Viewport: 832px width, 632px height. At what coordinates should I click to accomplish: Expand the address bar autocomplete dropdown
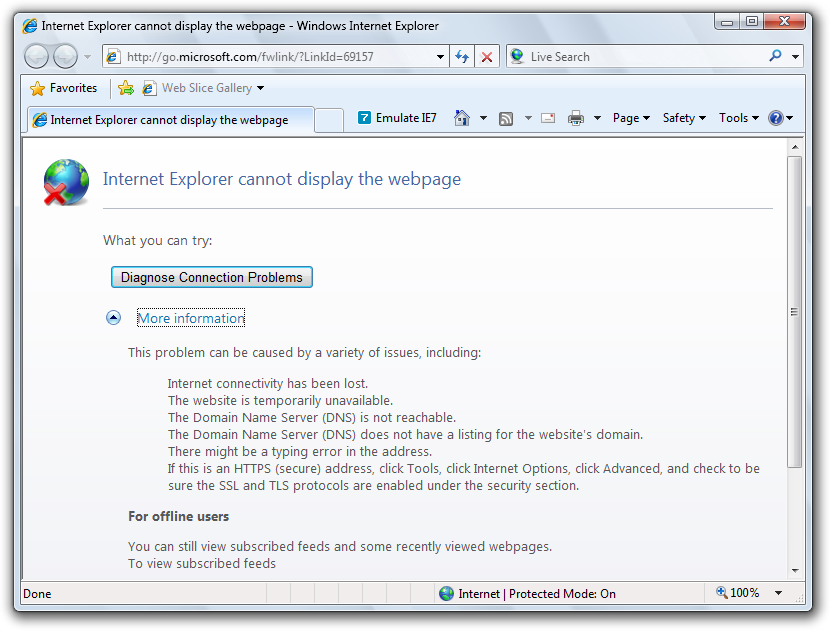(x=440, y=57)
